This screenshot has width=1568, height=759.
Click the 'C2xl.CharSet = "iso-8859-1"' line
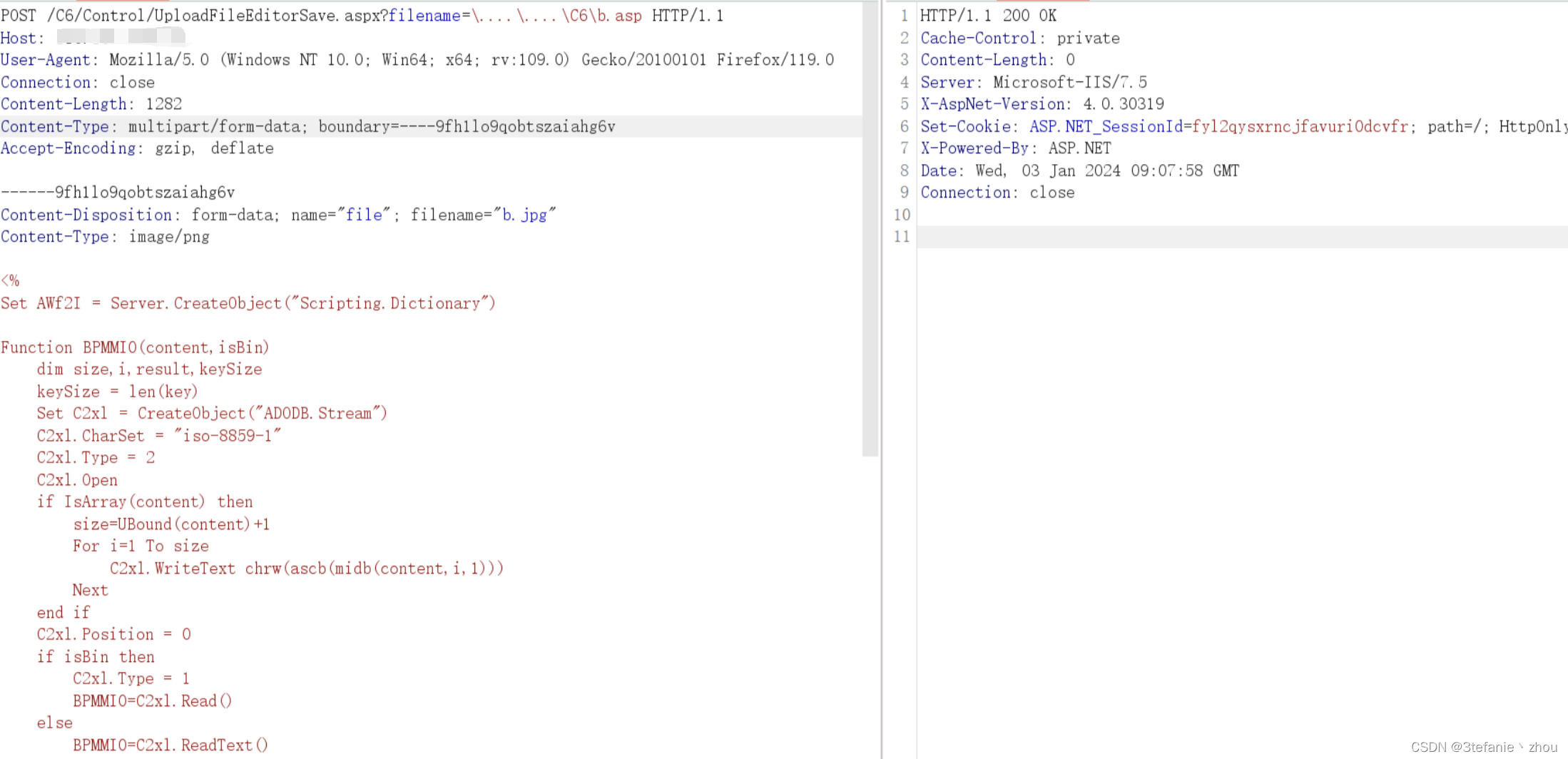[159, 436]
